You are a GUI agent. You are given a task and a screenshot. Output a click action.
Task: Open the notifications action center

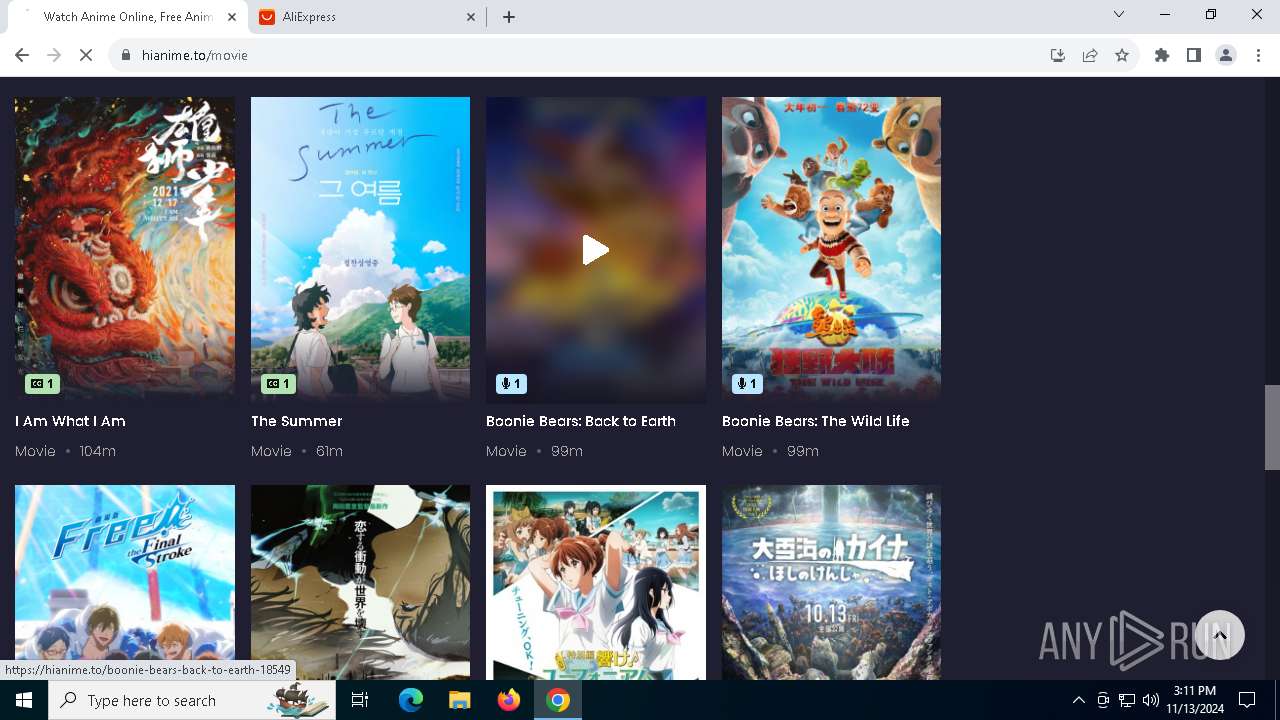click(x=1247, y=700)
